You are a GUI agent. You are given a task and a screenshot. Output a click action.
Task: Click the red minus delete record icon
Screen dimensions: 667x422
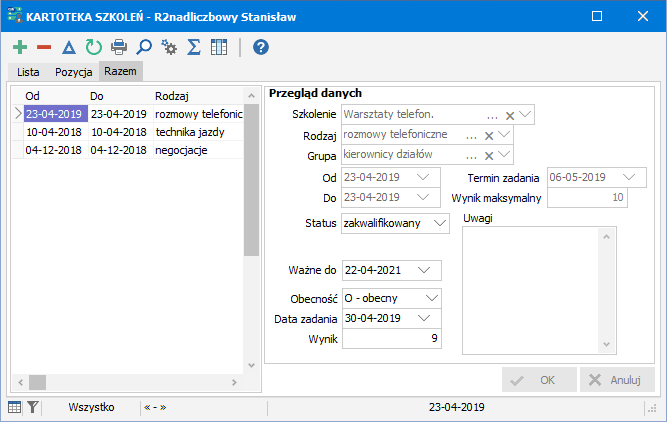tap(44, 47)
